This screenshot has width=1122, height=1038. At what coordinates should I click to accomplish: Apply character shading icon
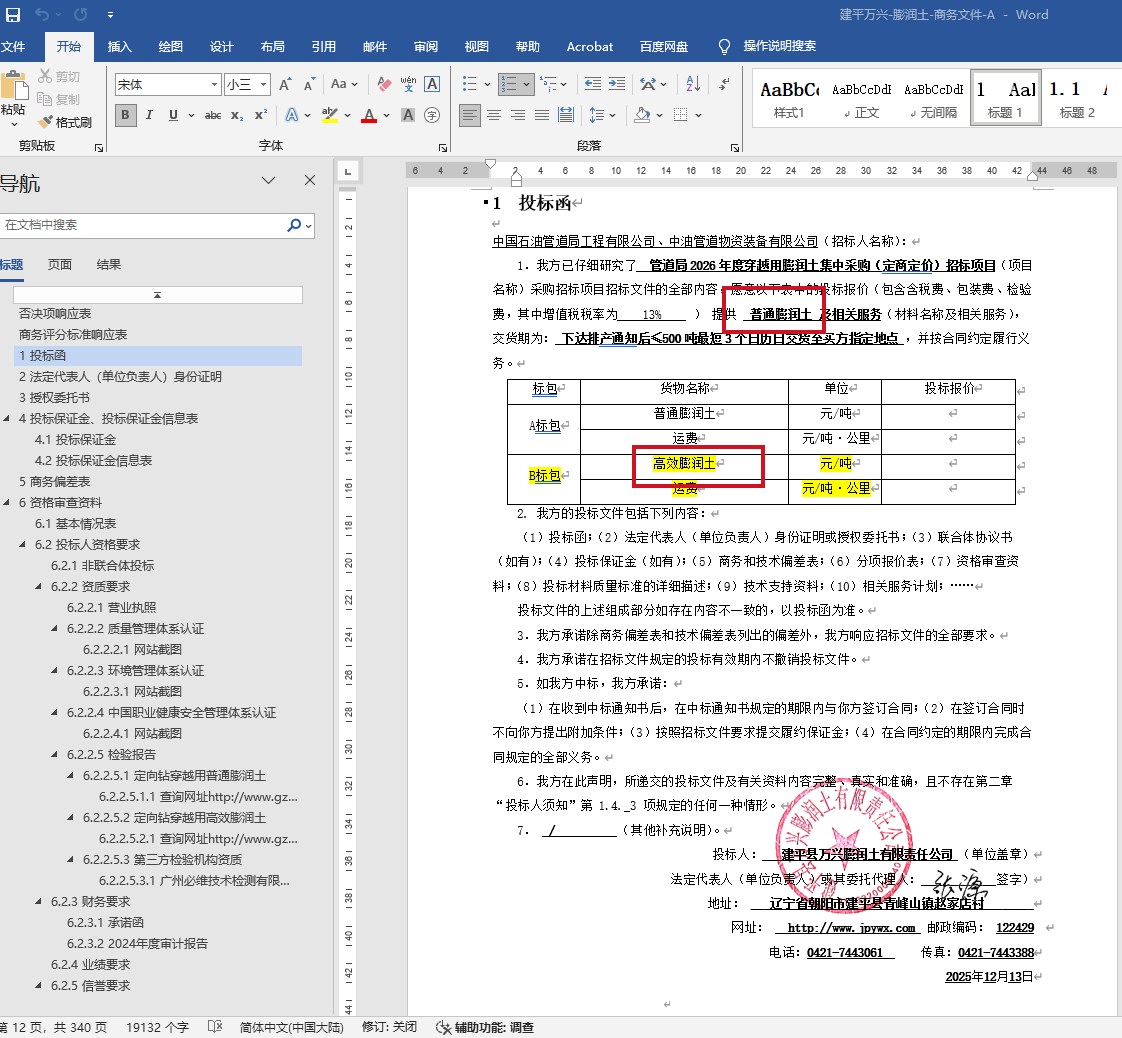[408, 115]
